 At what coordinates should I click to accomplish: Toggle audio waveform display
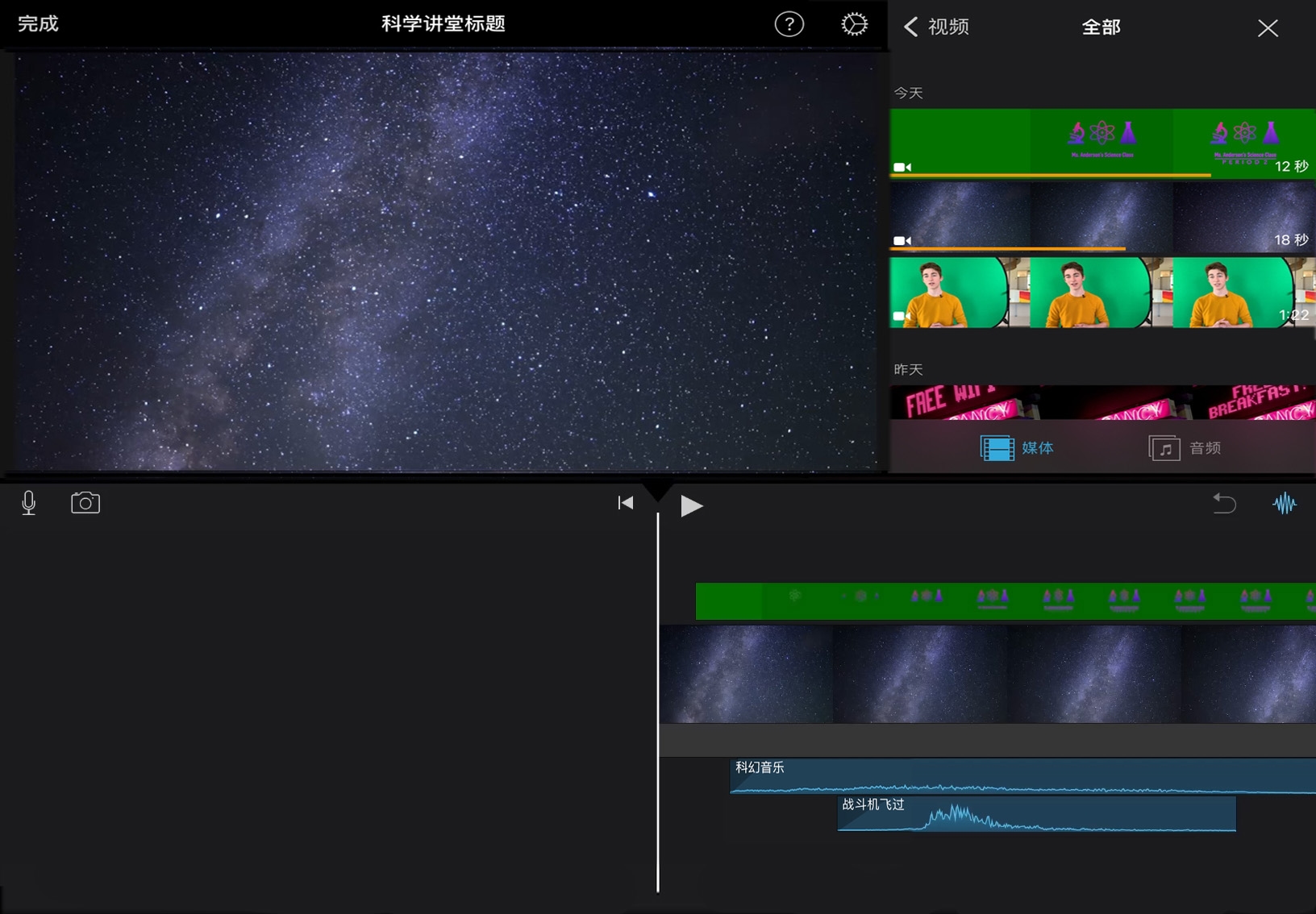(x=1284, y=504)
